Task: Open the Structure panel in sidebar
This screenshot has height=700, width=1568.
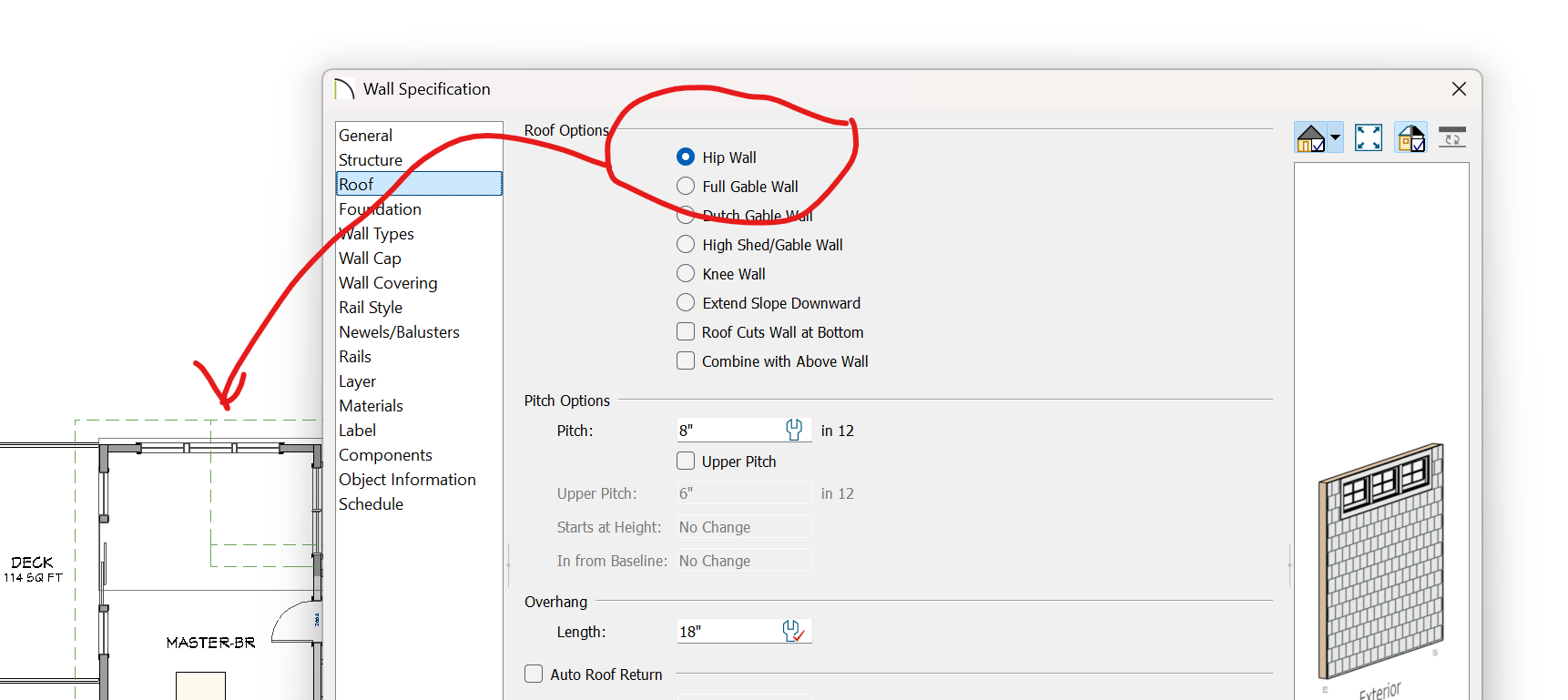Action: (371, 160)
